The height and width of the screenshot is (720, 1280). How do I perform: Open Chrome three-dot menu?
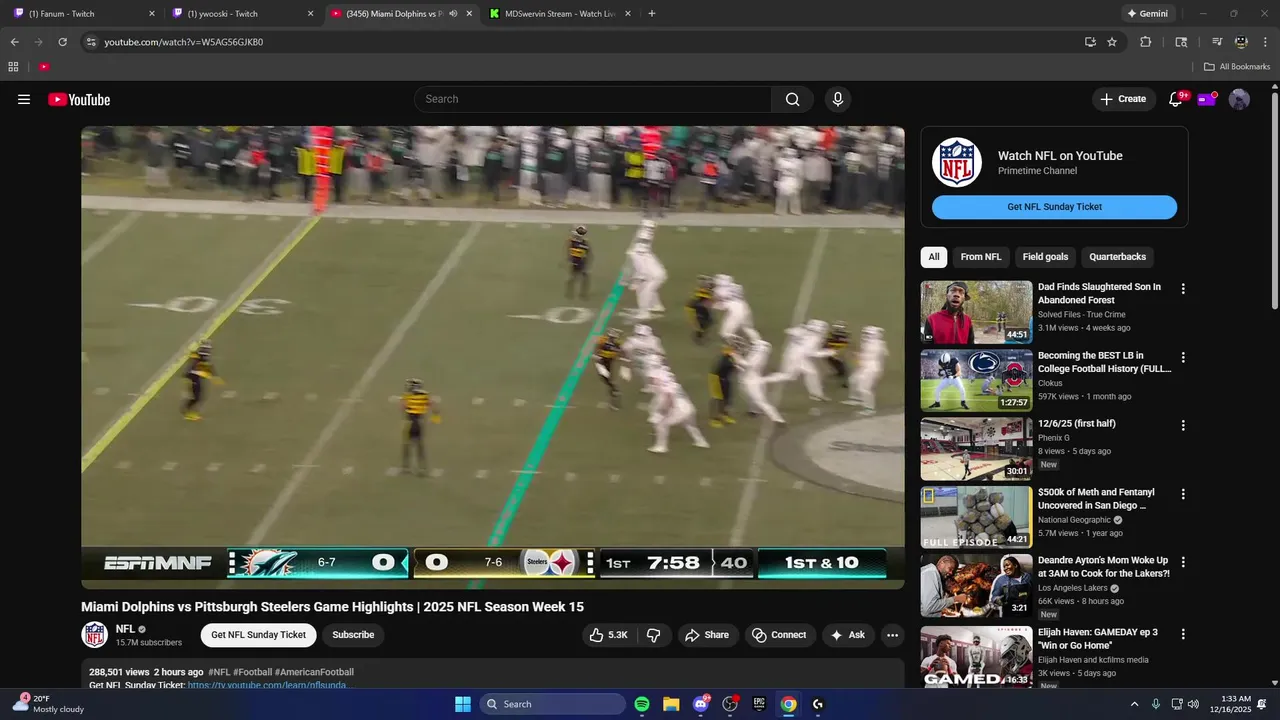(1265, 42)
